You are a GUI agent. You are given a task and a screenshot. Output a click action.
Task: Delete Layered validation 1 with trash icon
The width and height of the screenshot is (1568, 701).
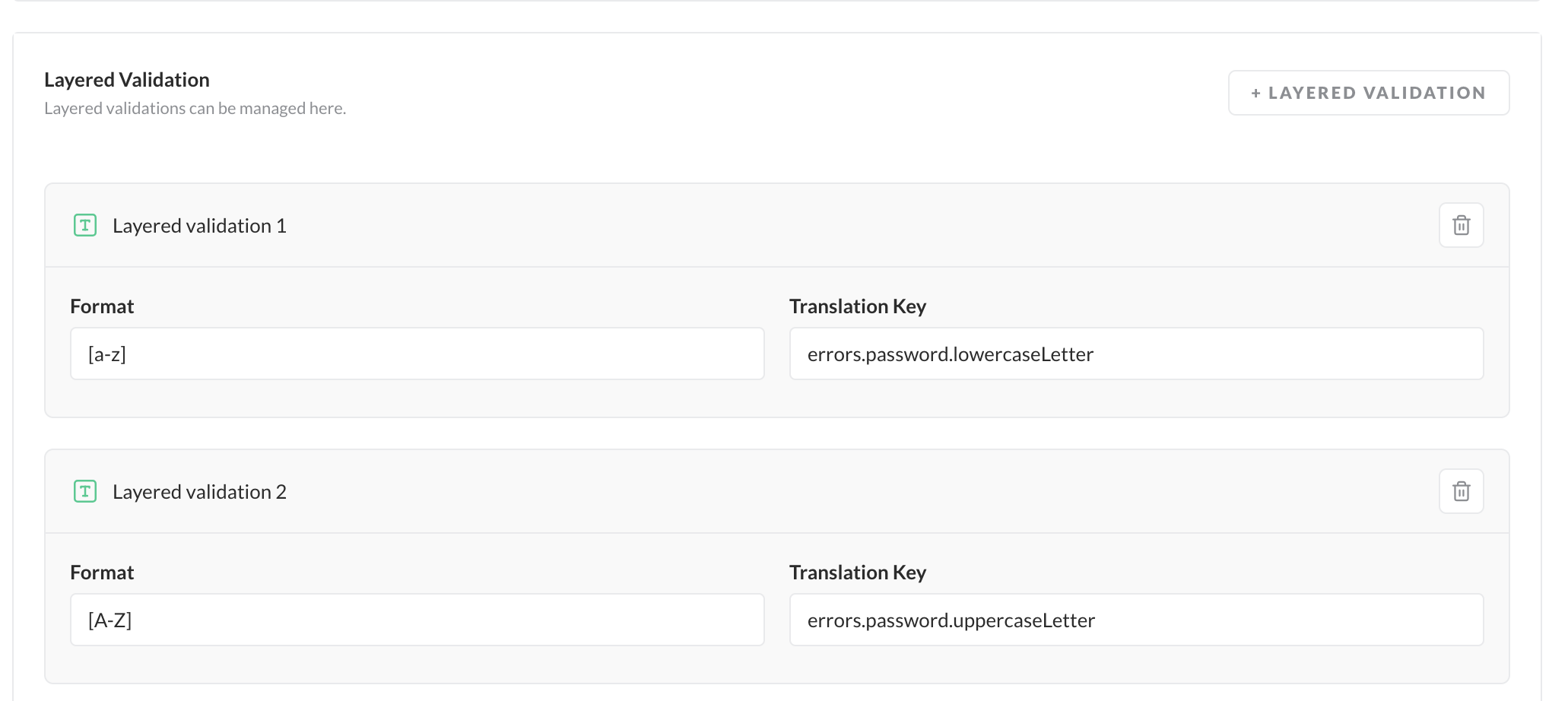1461,225
